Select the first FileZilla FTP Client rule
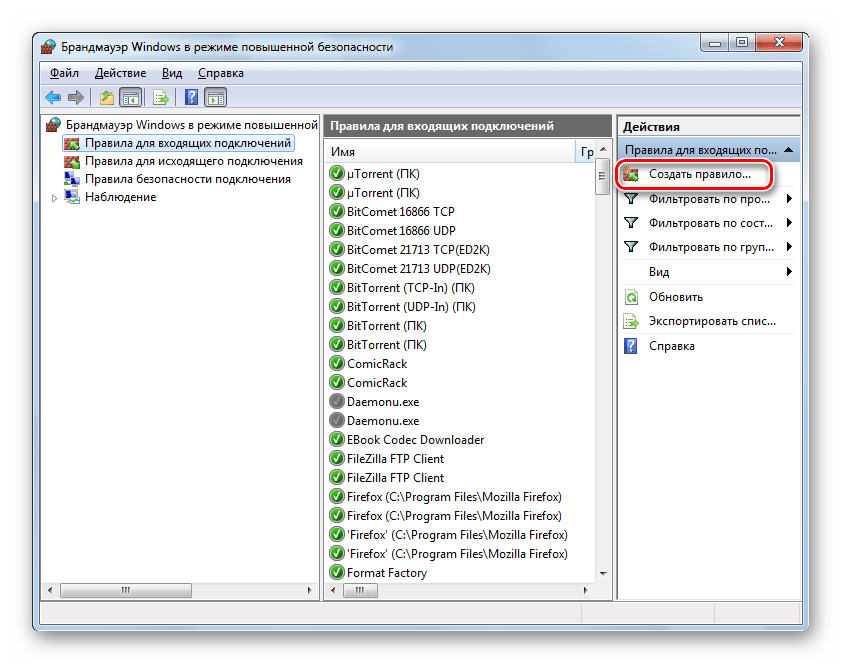This screenshot has width=842, height=664. [x=395, y=459]
